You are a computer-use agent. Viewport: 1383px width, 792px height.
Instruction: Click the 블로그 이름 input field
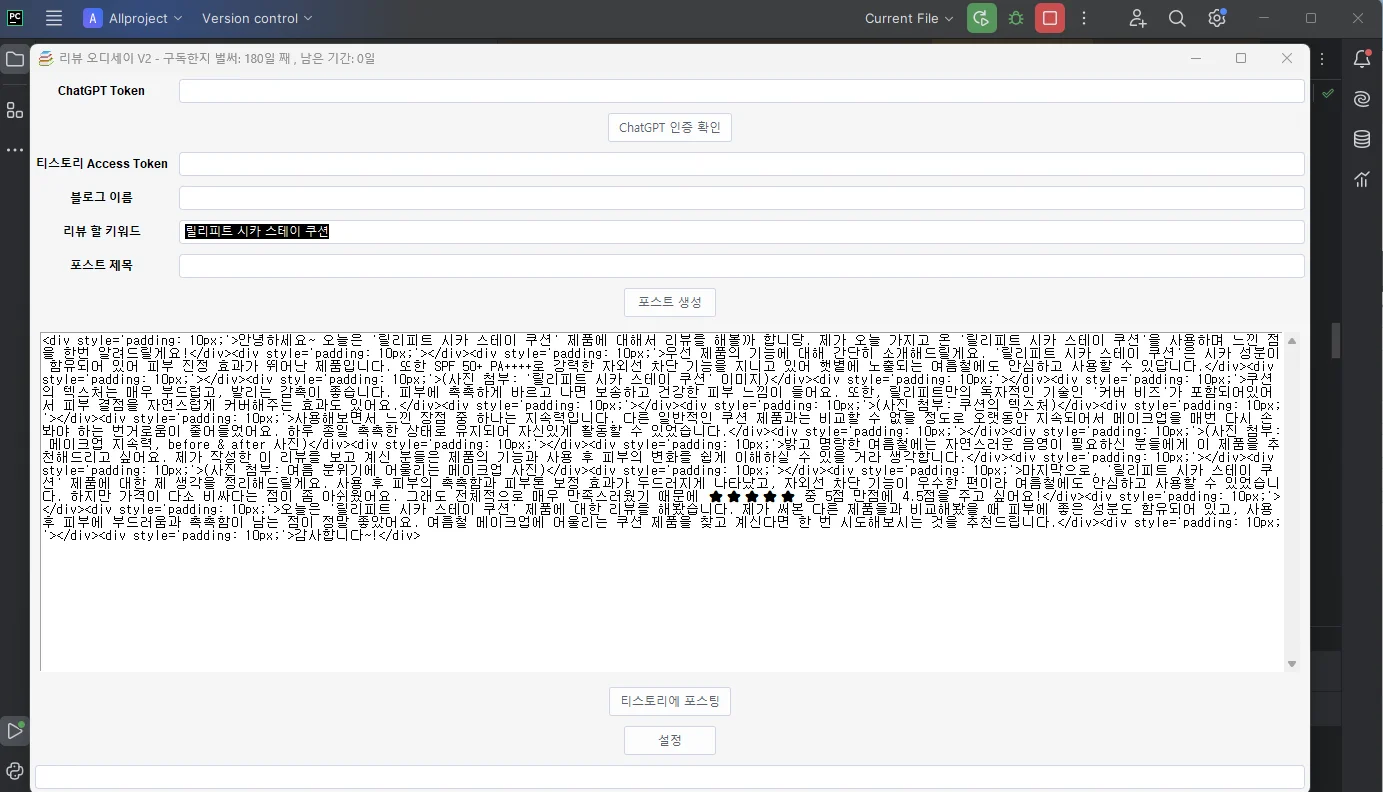coord(742,198)
